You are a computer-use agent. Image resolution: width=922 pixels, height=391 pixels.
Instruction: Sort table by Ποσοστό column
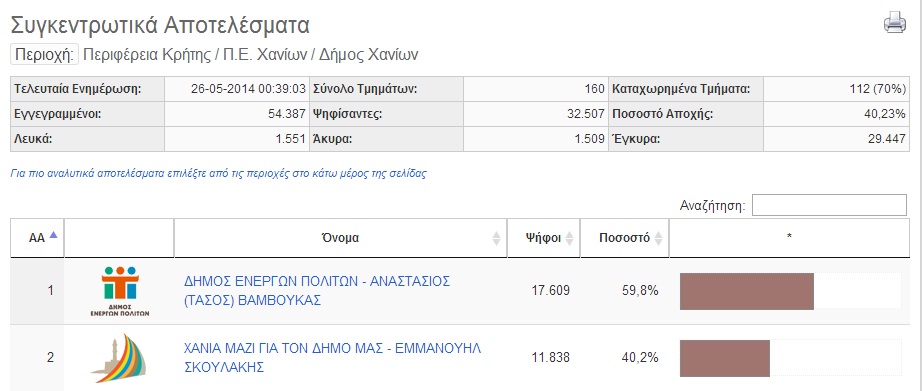(x=624, y=238)
